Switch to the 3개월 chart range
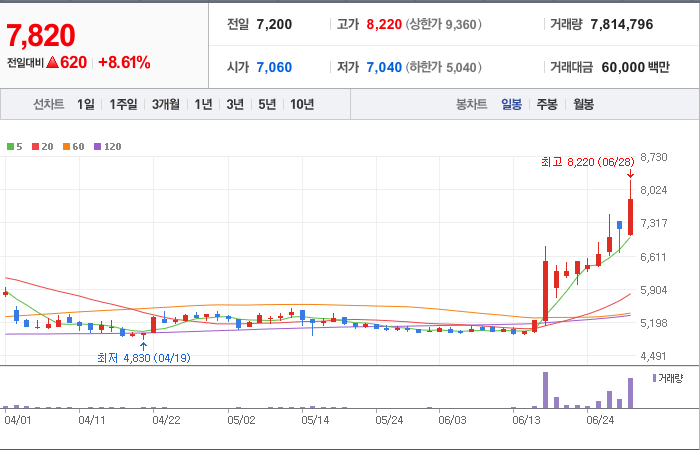700x450 pixels. pos(166,104)
